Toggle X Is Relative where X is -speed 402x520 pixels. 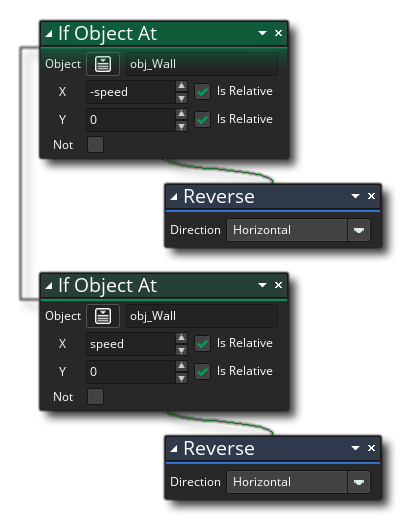coord(202,91)
